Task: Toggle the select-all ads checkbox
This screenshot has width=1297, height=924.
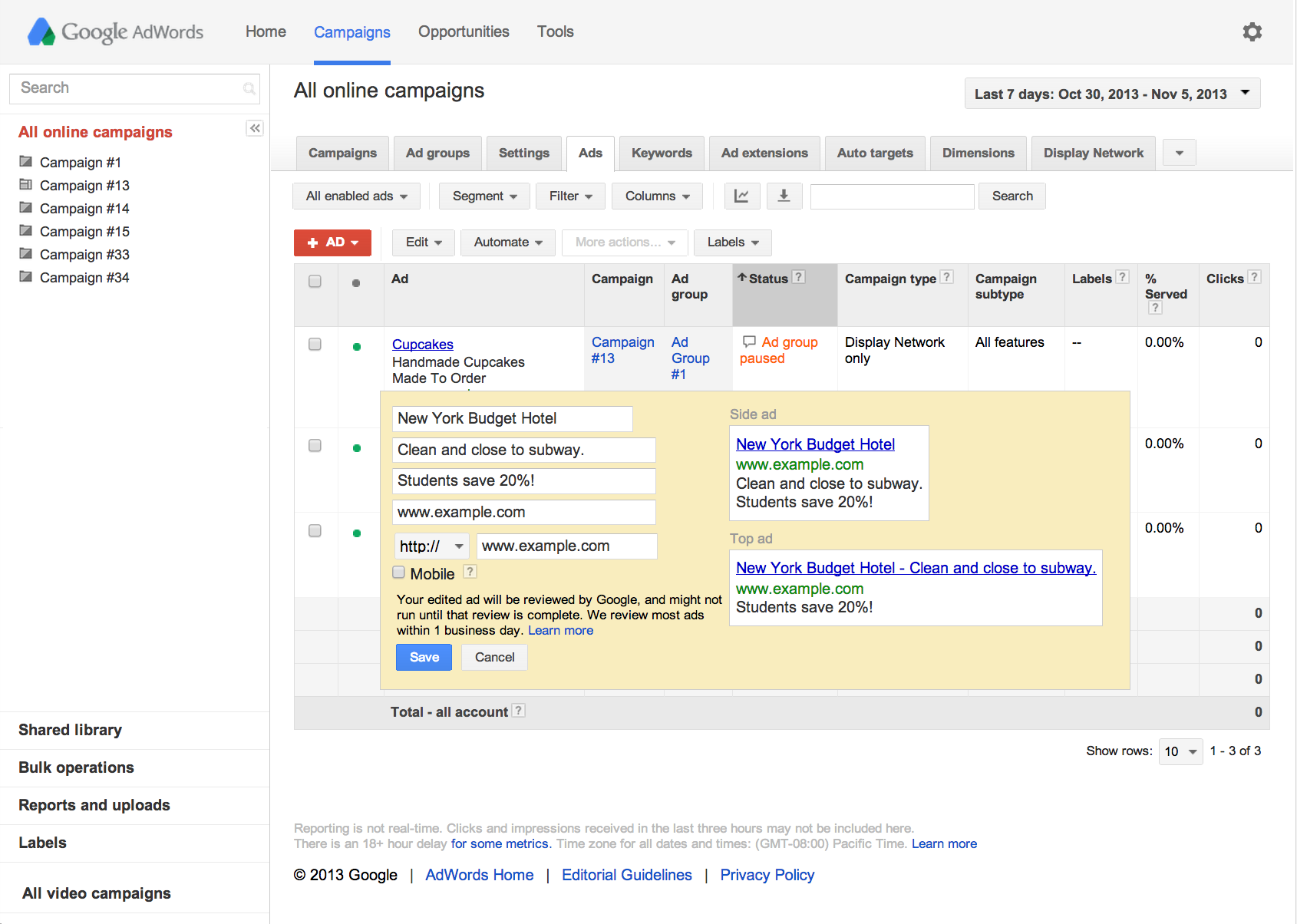Action: pos(315,282)
